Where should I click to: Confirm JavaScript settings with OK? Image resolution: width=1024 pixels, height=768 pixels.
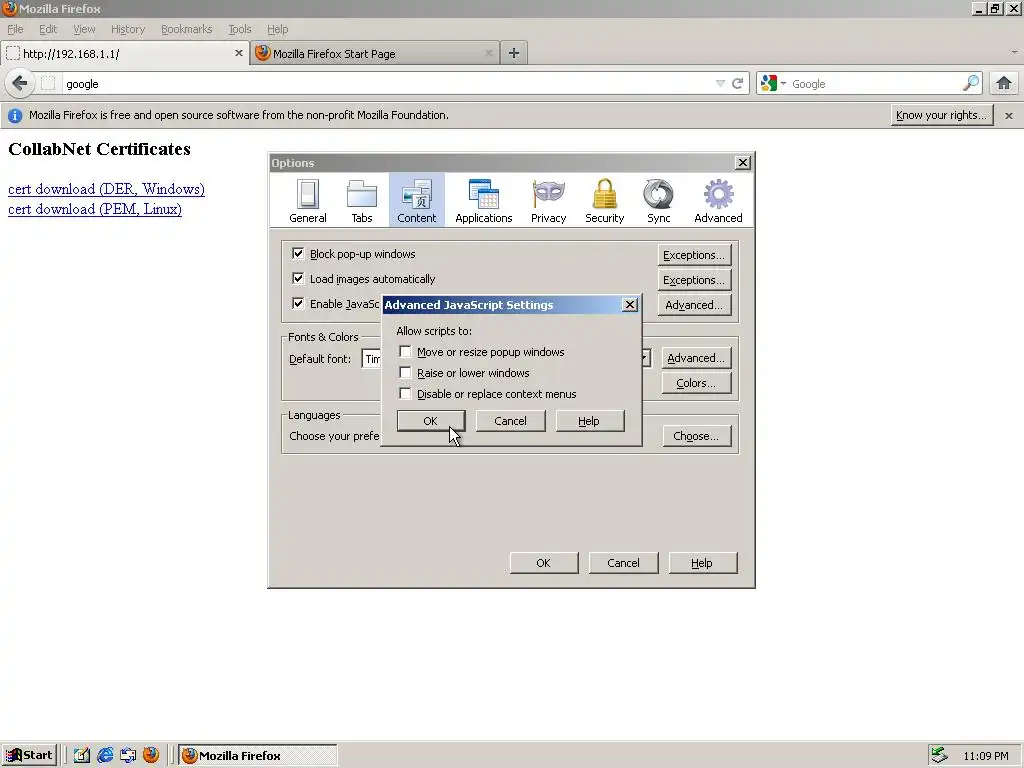tap(431, 421)
